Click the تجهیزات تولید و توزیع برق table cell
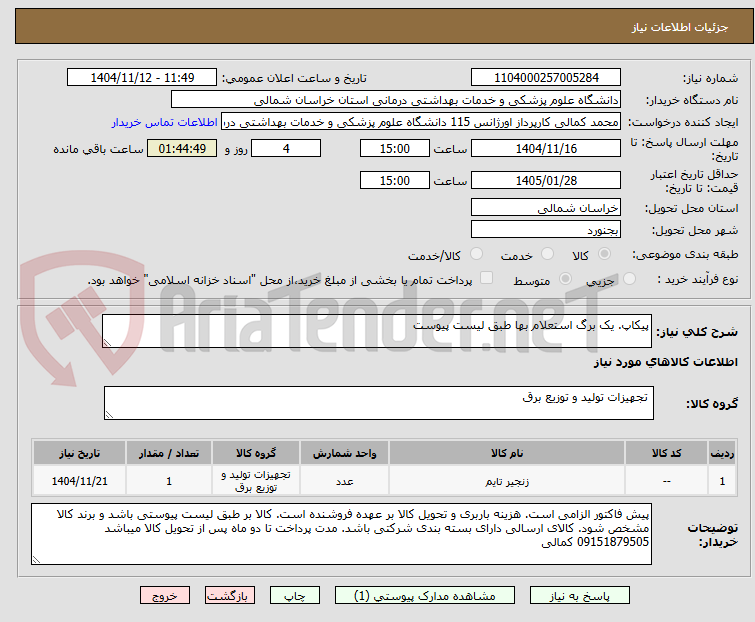The height and width of the screenshot is (622, 755). tap(256, 481)
